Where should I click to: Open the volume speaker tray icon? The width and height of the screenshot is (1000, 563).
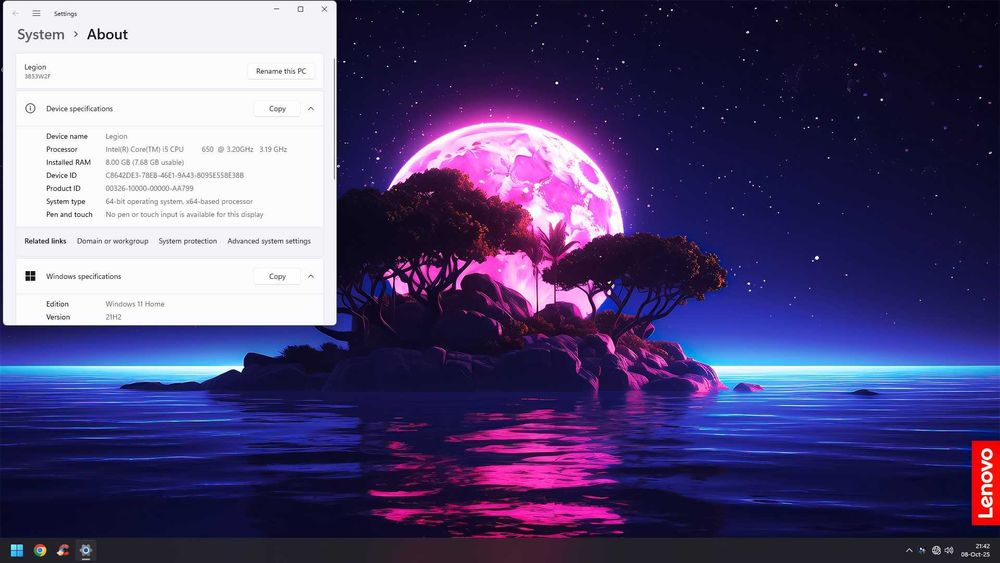tap(949, 550)
